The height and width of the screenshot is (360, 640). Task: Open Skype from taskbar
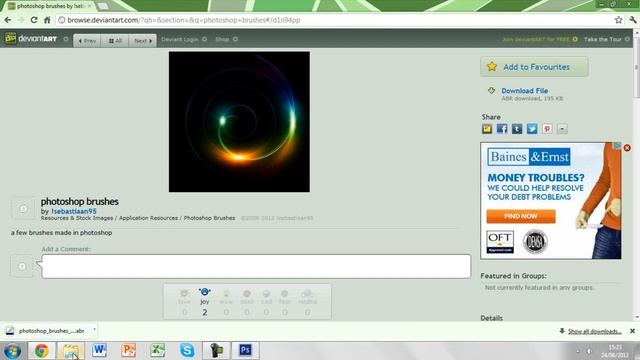coord(187,350)
